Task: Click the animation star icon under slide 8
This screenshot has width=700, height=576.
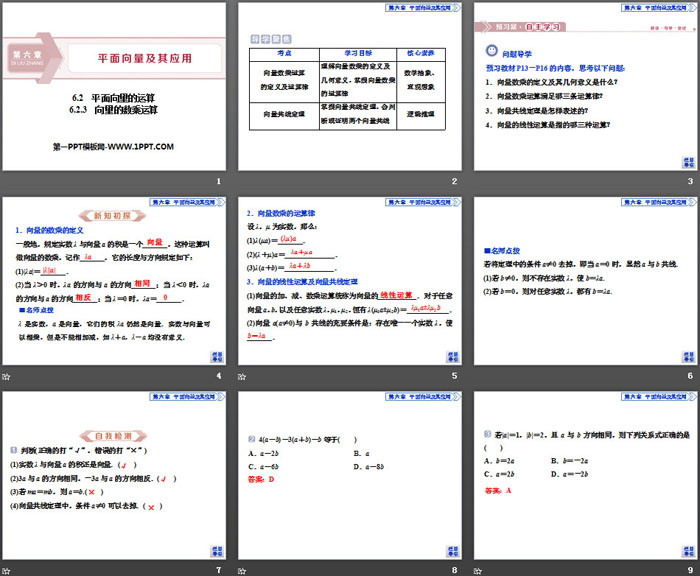Action: coord(244,570)
